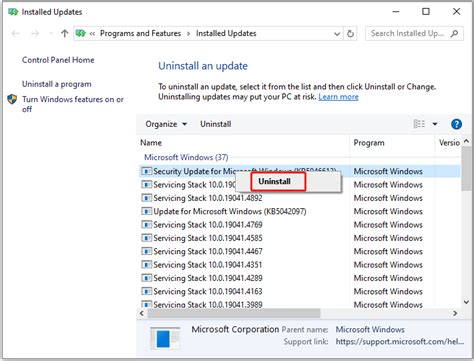Select Servicing Stack 10.0.19041.3989
The image size is (474, 361).
point(208,304)
